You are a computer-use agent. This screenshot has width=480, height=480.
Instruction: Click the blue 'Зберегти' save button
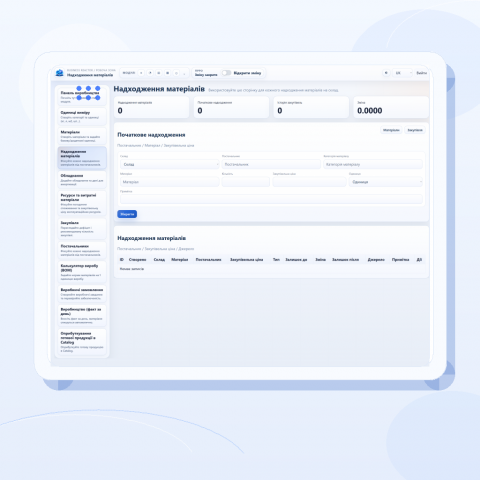127,214
